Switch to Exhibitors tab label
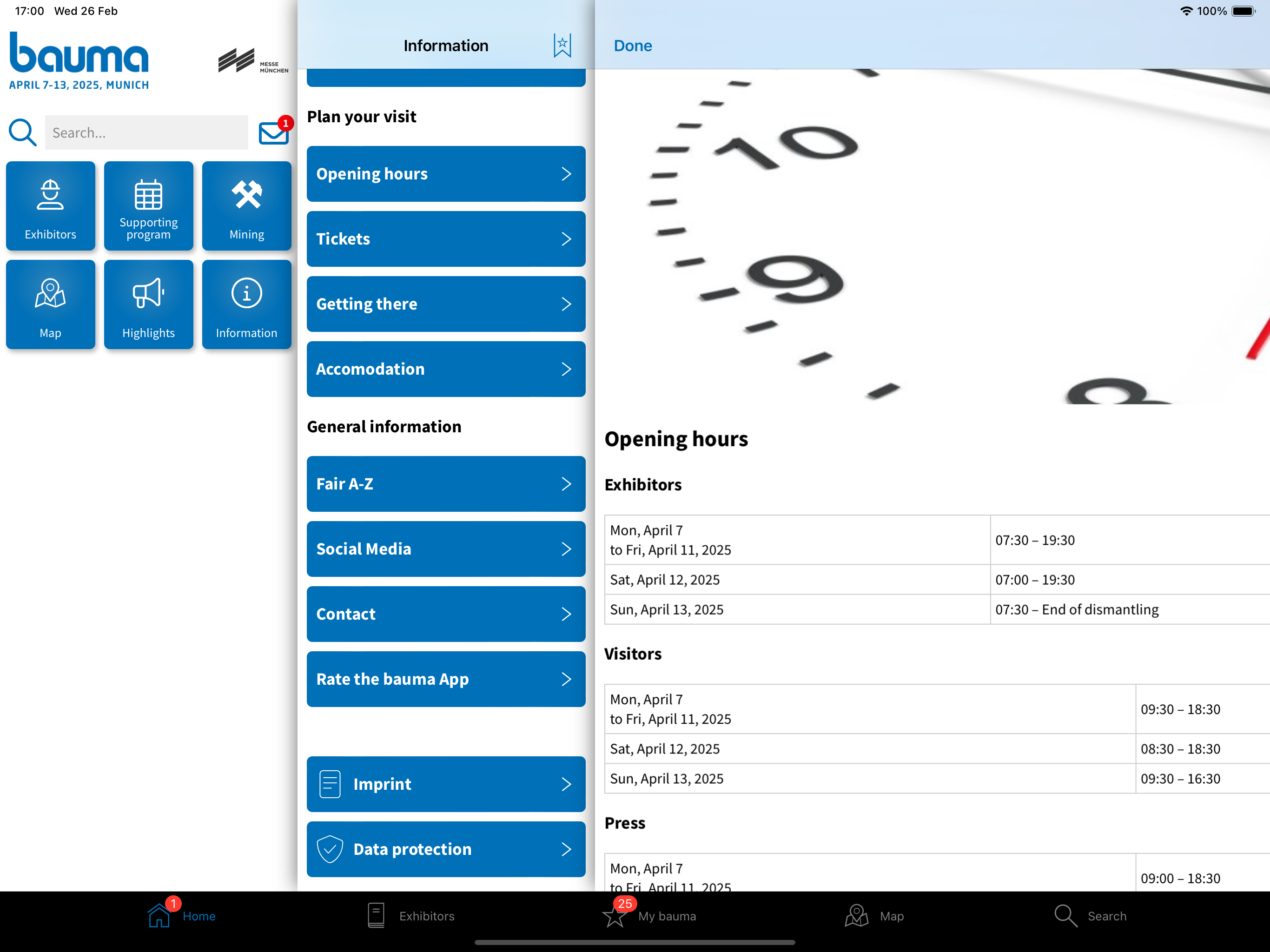1270x952 pixels. pos(427,916)
